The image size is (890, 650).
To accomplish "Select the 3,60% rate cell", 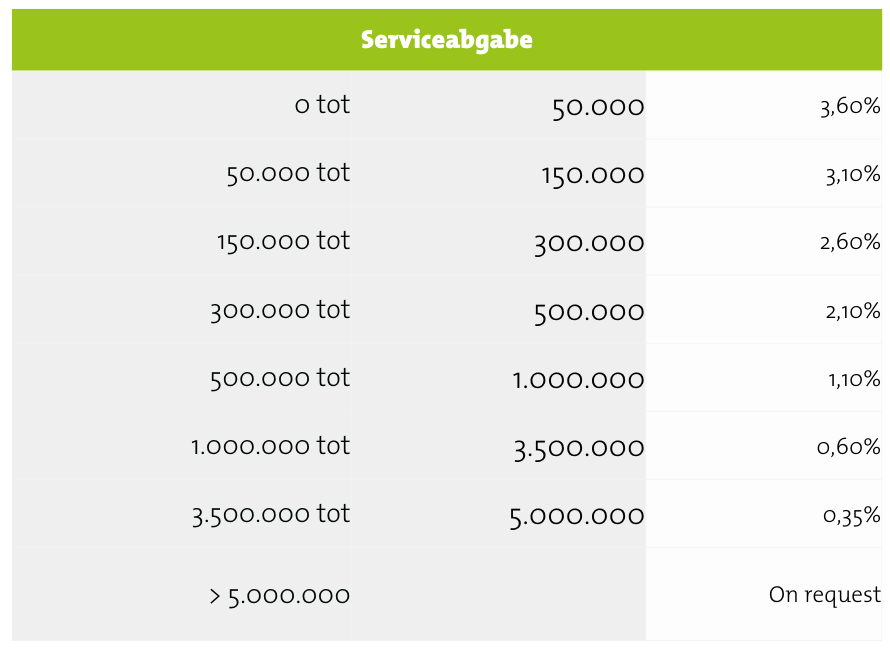I will click(x=763, y=105).
